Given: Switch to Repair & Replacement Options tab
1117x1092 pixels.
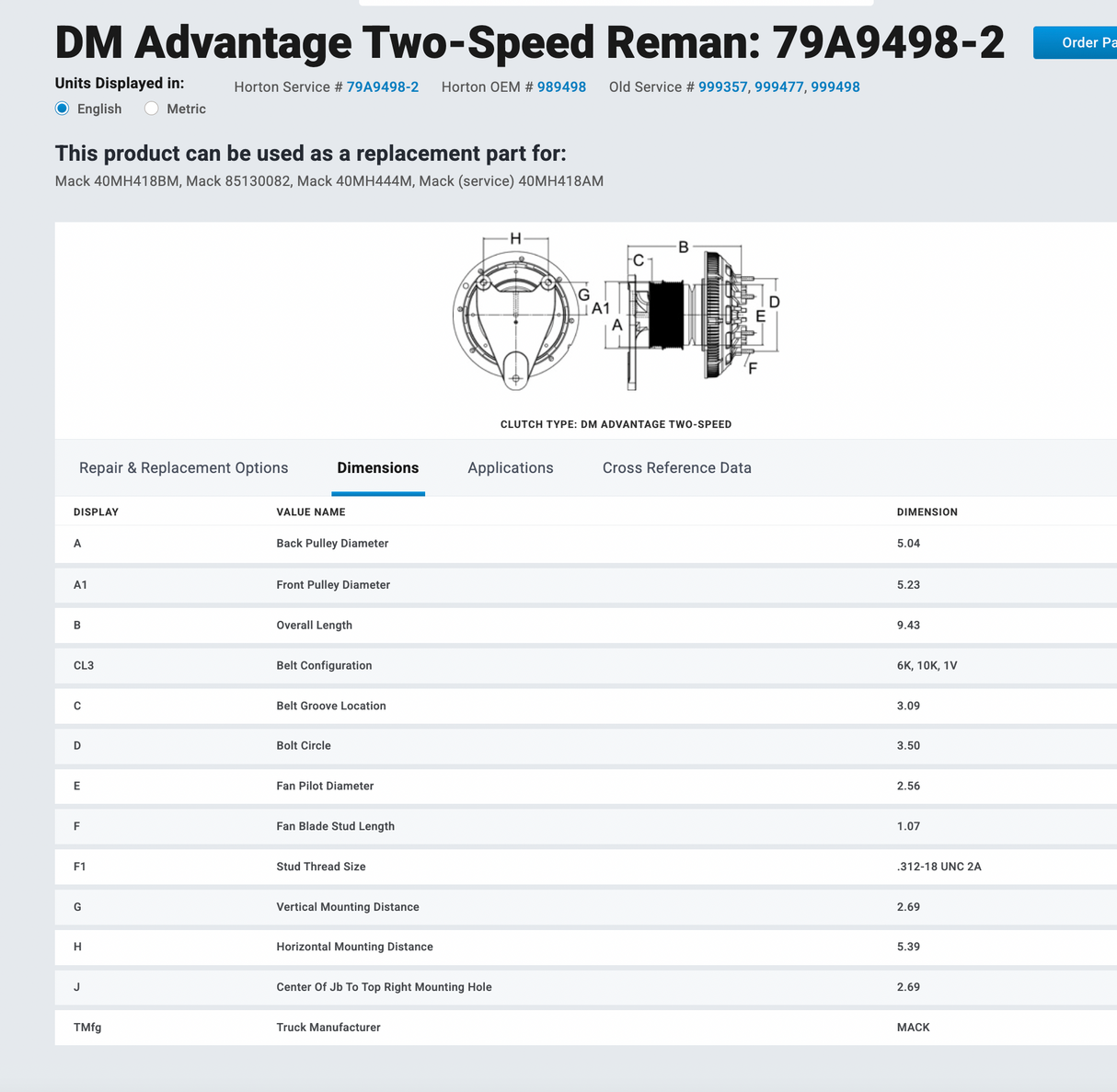Looking at the screenshot, I should coord(184,468).
